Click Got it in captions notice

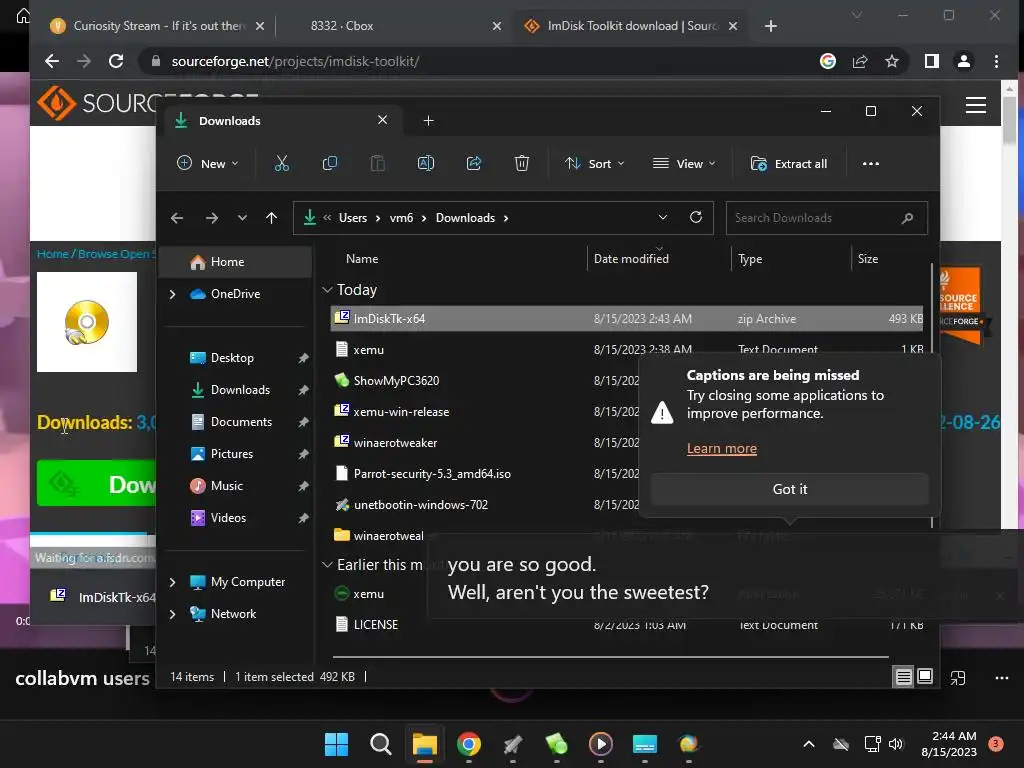click(790, 489)
